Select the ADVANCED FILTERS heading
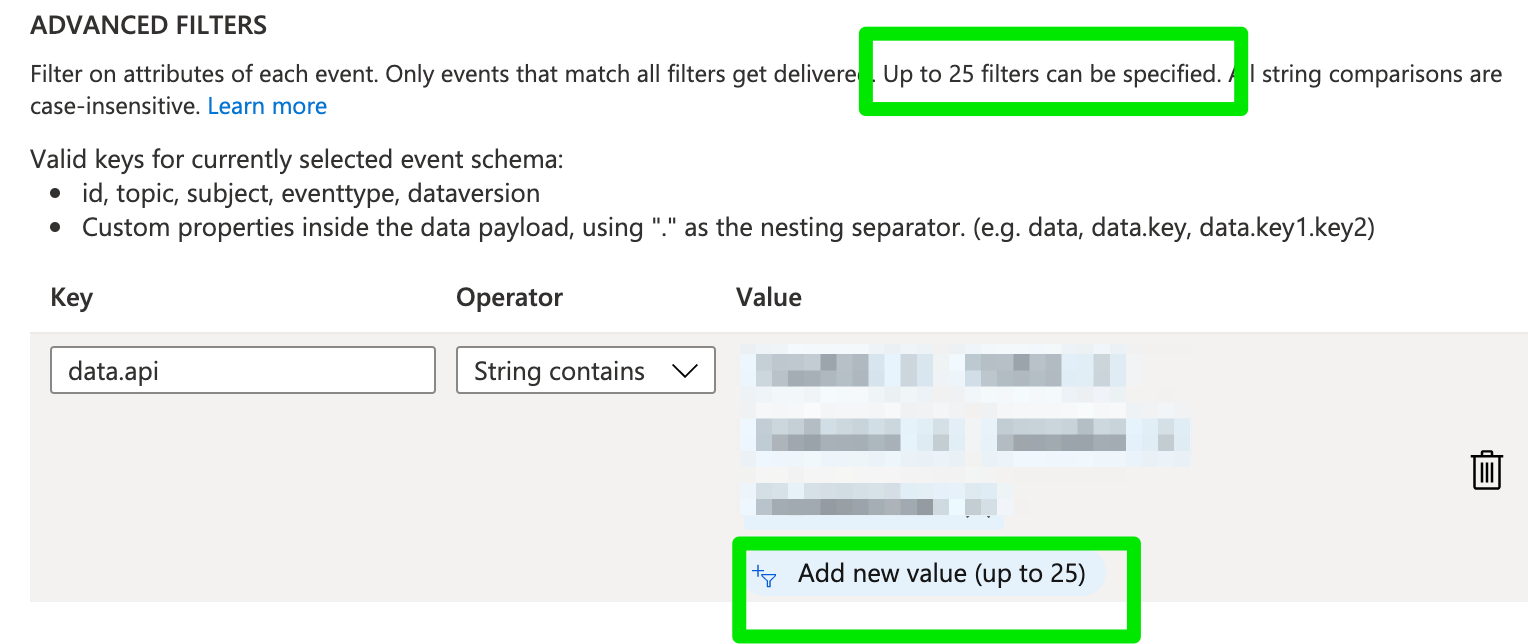 point(148,24)
